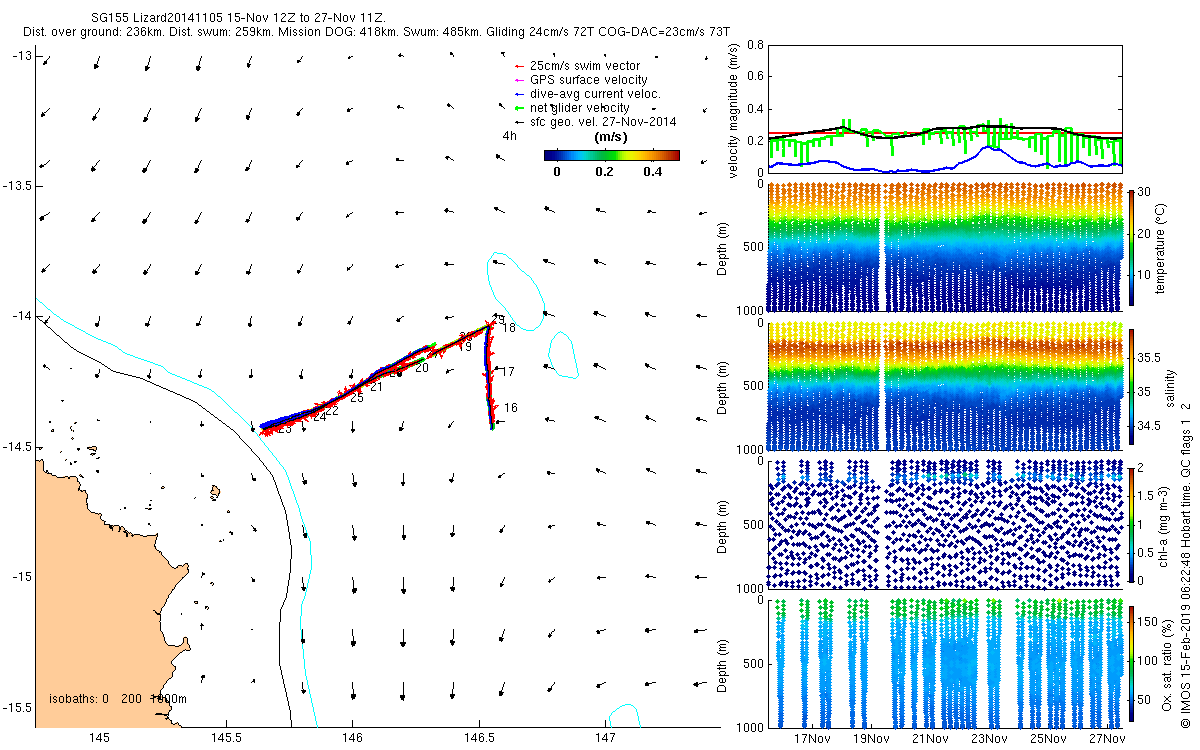Click the green net glider velocity arrow
The image size is (1200, 750).
[519, 108]
